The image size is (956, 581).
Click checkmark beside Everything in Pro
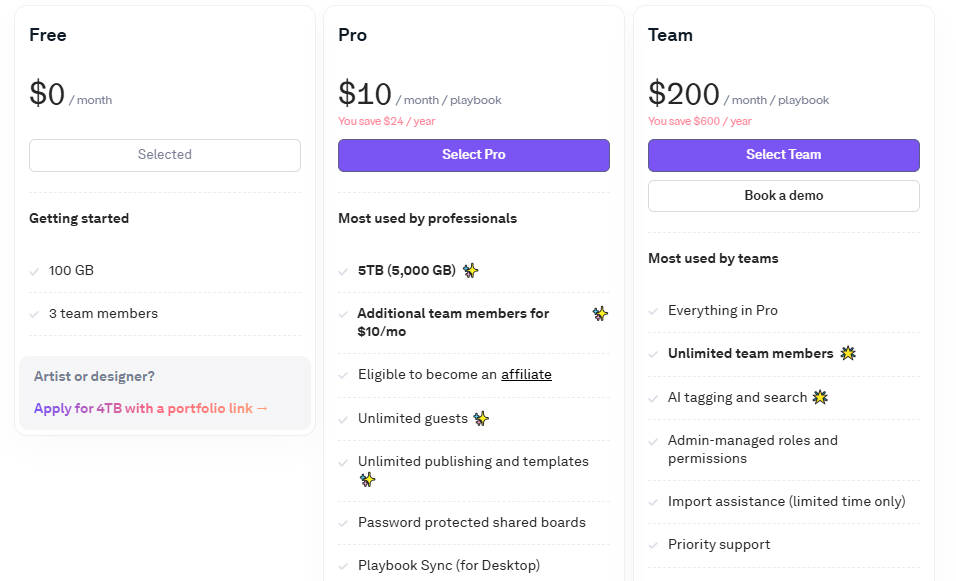click(654, 311)
